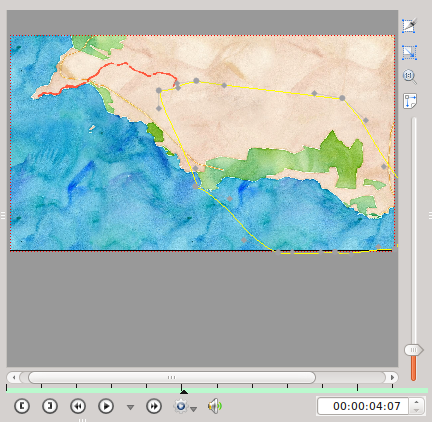The image size is (432, 422).
Task: Click the timeline ruler playhead marker
Action: (184, 392)
